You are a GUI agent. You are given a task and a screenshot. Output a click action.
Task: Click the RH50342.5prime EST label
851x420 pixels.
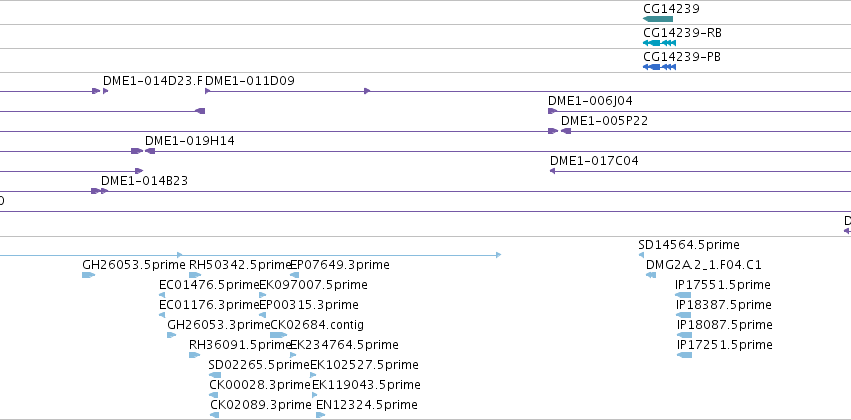click(x=240, y=265)
